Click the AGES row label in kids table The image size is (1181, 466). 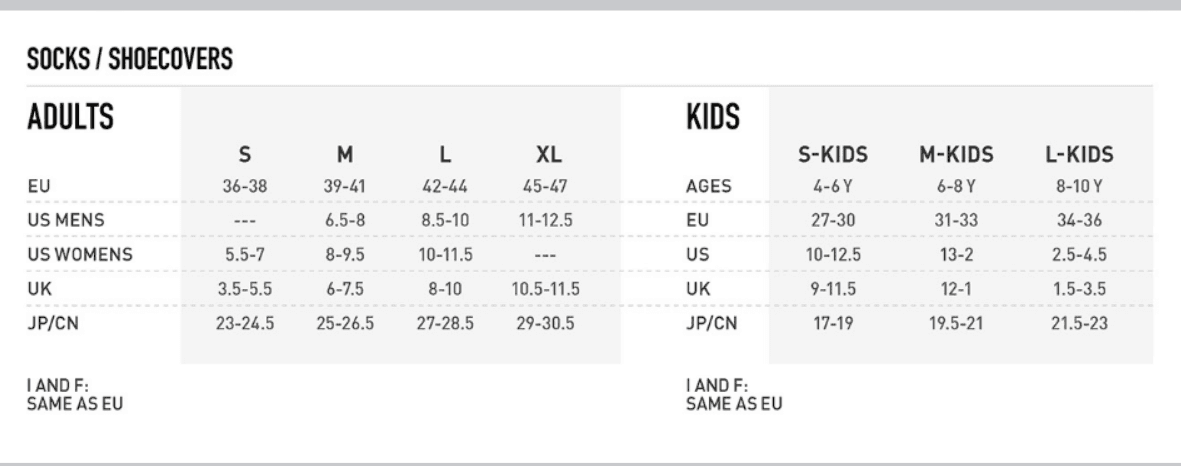(x=709, y=187)
